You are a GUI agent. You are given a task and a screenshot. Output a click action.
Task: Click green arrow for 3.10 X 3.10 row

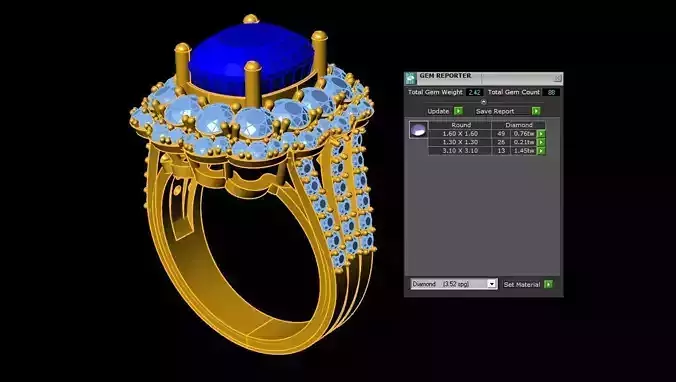pyautogui.click(x=541, y=151)
